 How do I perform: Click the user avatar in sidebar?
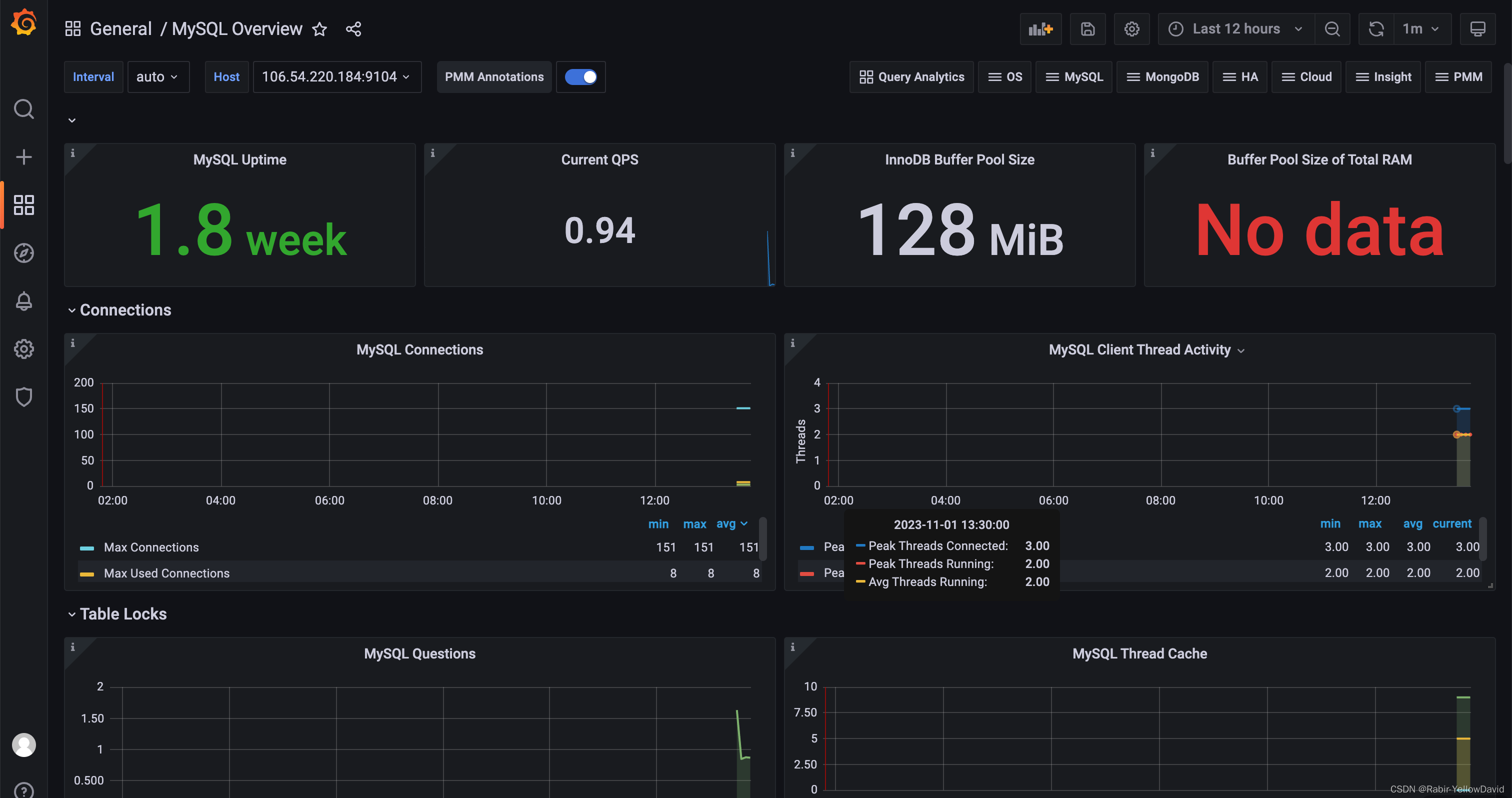click(23, 745)
